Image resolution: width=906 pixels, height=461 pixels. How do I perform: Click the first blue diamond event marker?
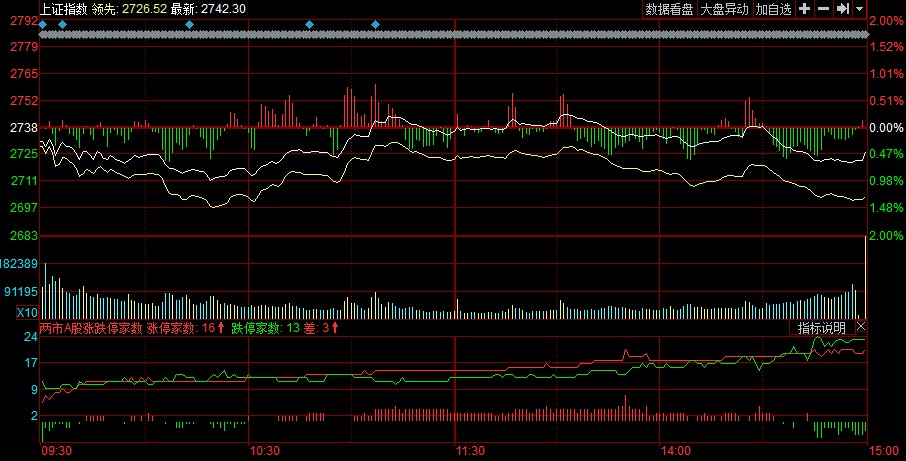(43, 24)
